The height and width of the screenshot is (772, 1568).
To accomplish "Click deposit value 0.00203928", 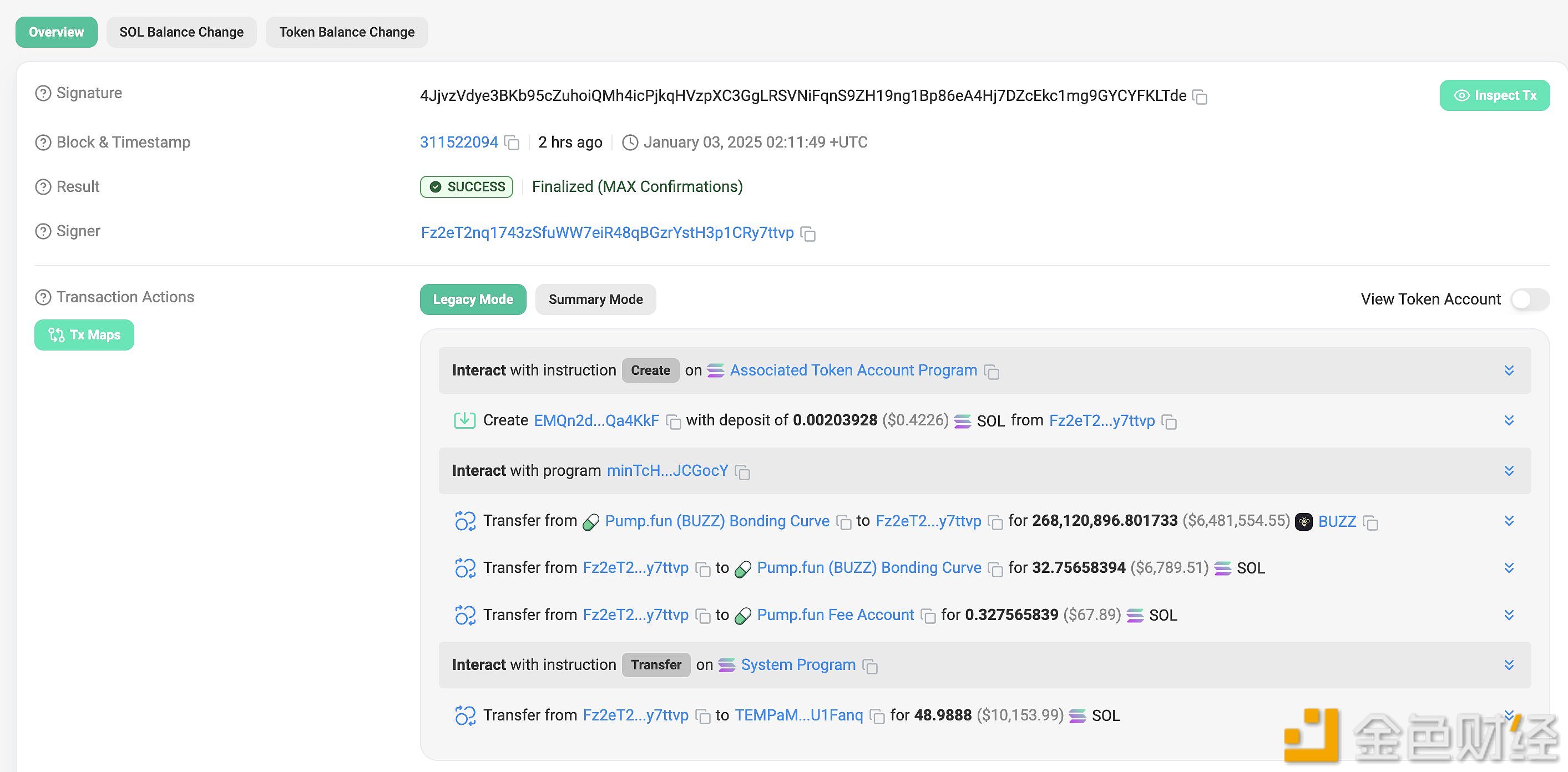I will point(835,420).
